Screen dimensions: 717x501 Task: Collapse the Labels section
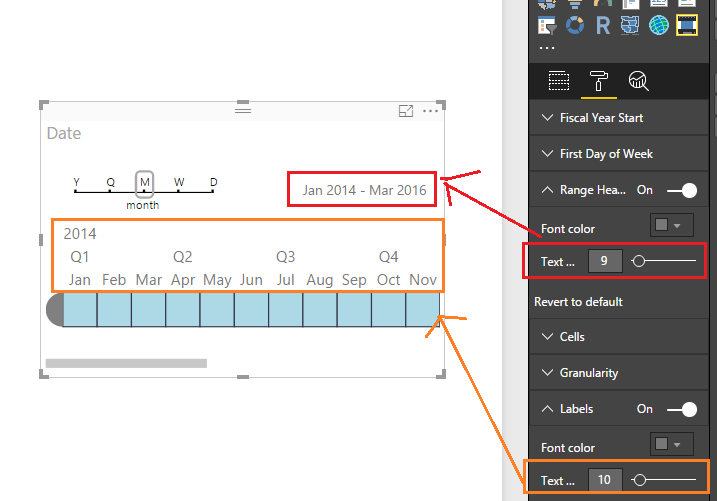(547, 409)
